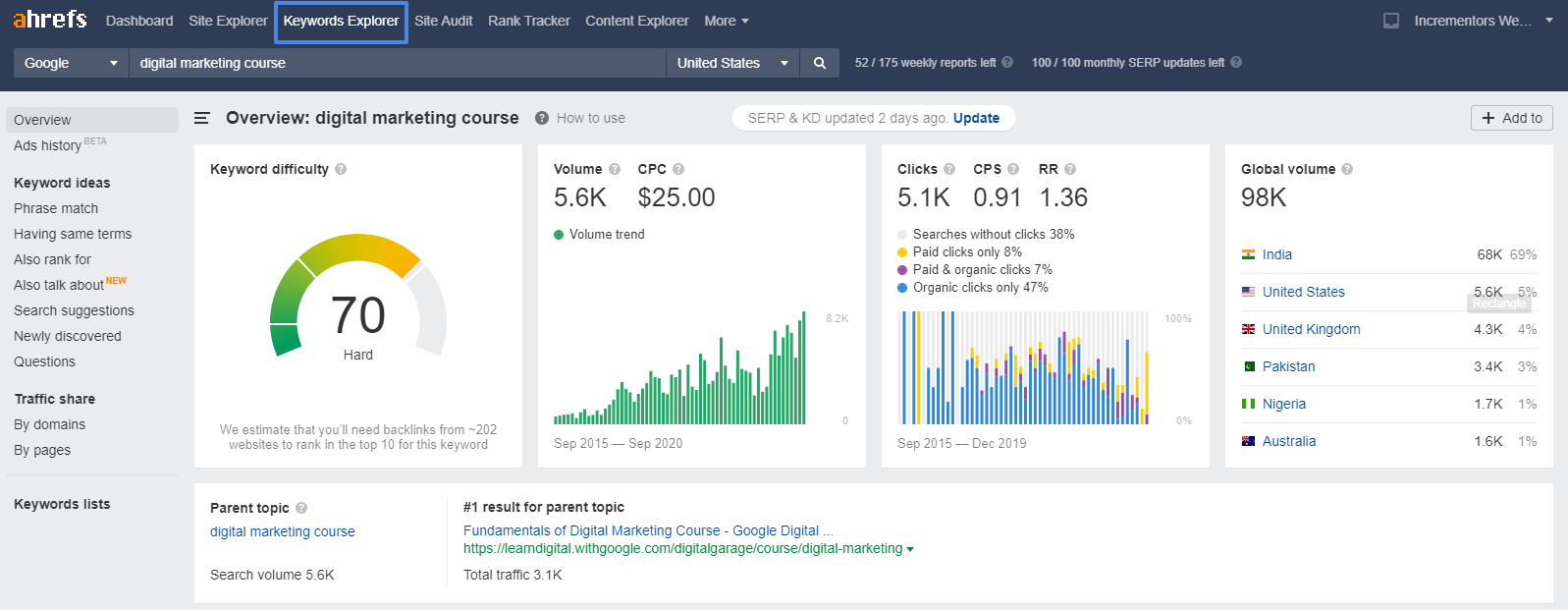Click the Update link for SERP & KD

coord(976,118)
